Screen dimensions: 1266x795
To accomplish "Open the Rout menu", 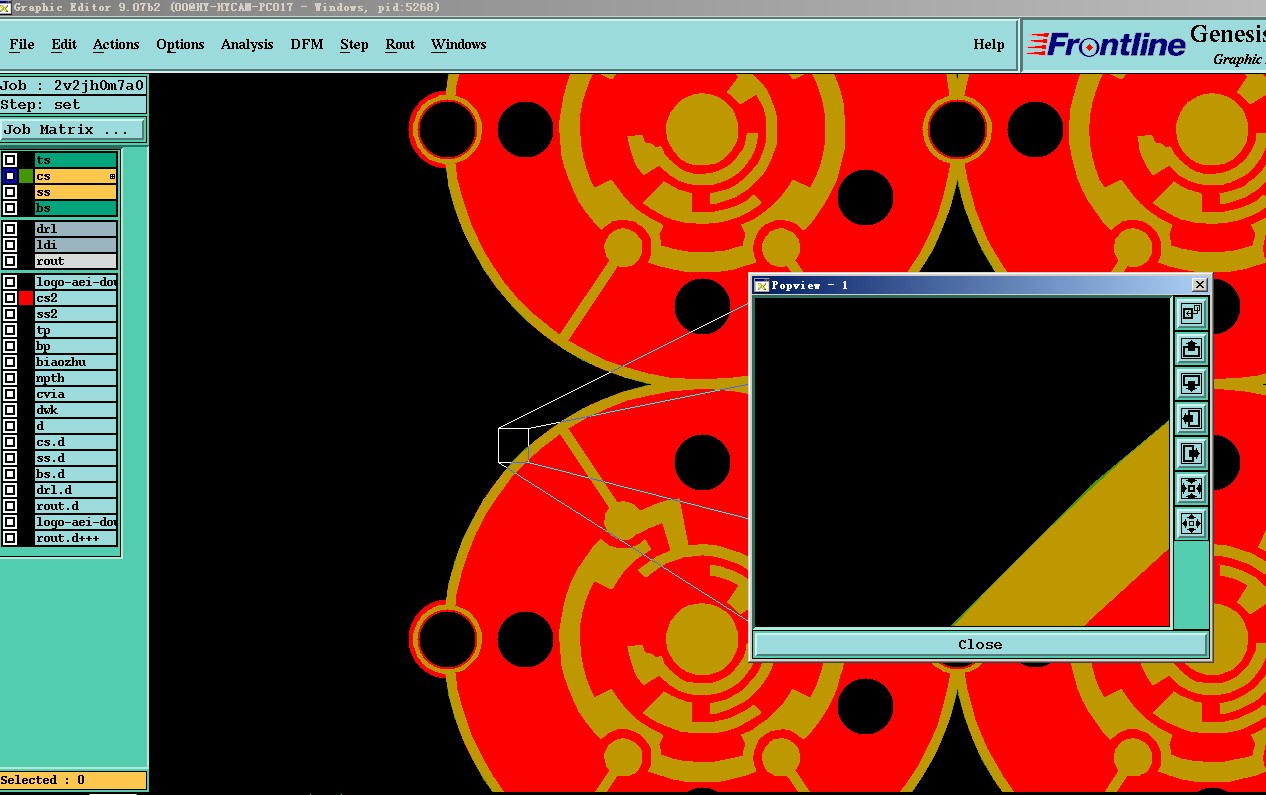I will [400, 44].
